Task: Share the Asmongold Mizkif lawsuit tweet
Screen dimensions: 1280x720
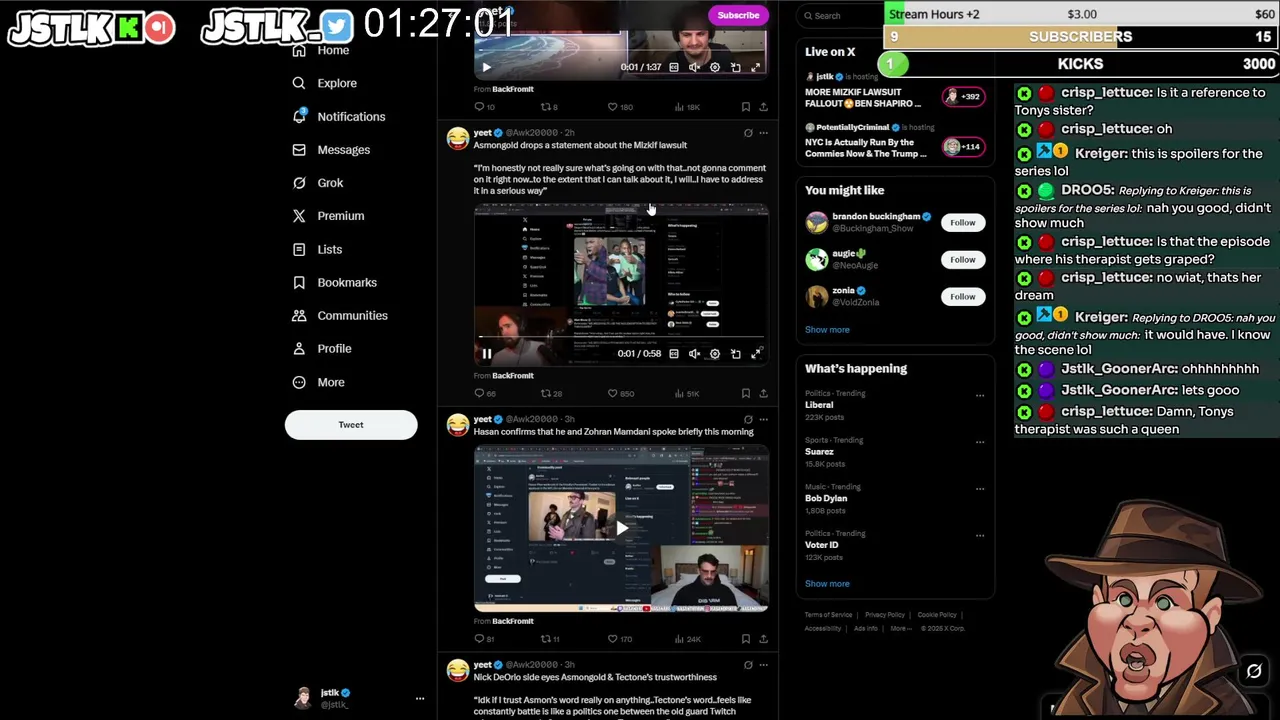Action: [763, 393]
